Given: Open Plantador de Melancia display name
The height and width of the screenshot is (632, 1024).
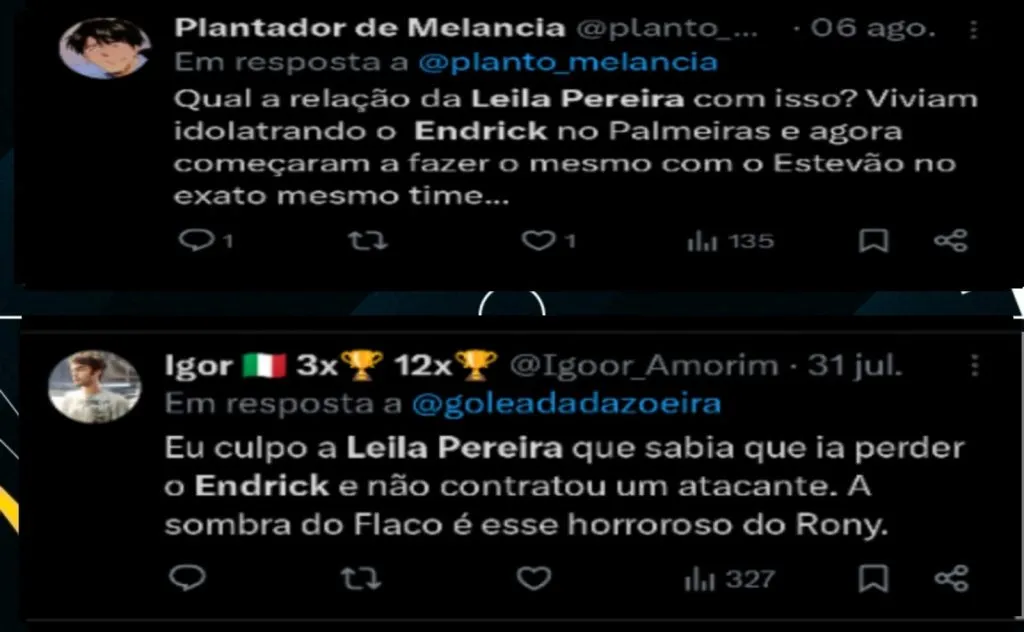Looking at the screenshot, I should (x=370, y=28).
